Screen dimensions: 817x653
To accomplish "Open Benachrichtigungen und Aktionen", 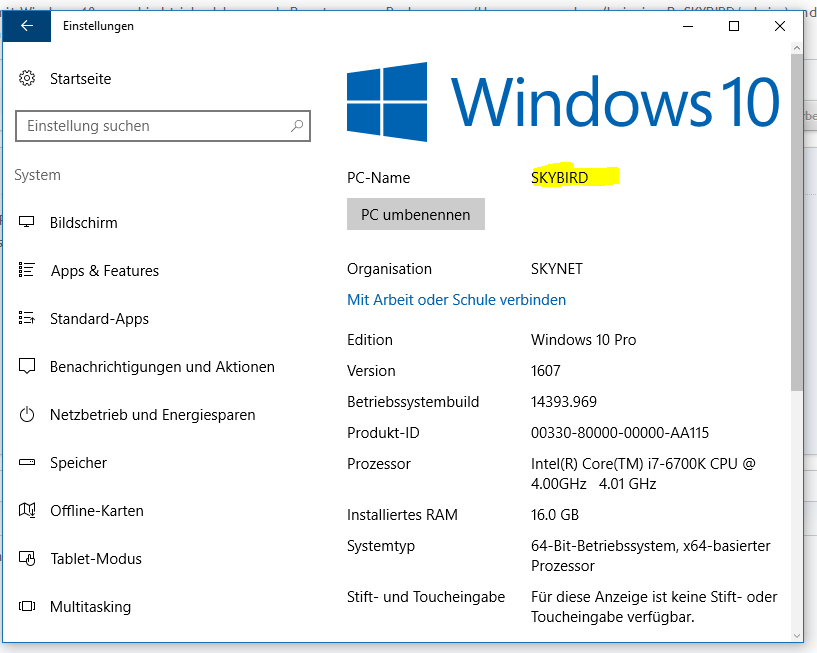I will pyautogui.click(x=162, y=367).
